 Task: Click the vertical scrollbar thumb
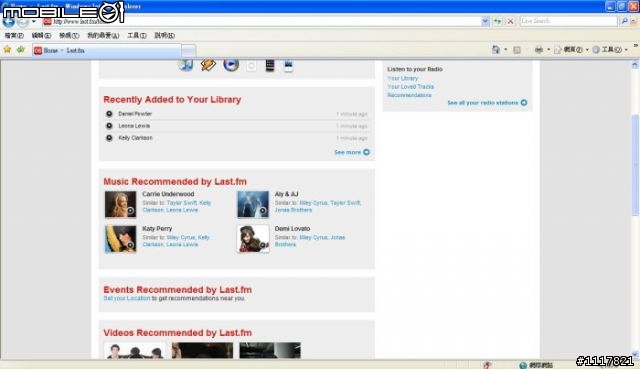pyautogui.click(x=635, y=165)
